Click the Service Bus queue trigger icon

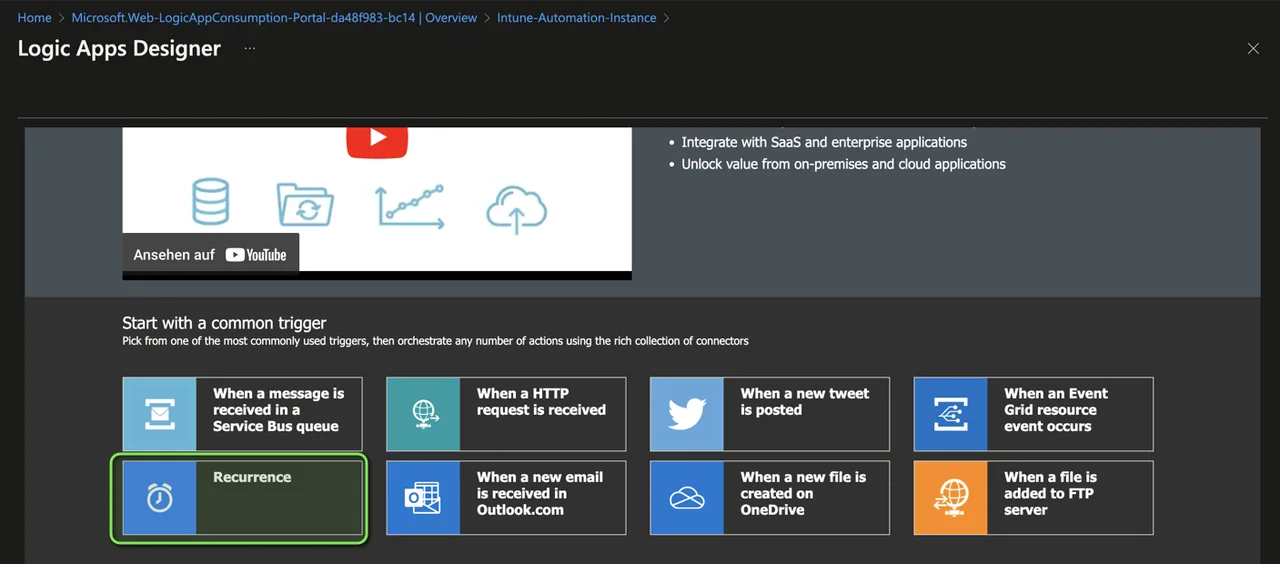pyautogui.click(x=160, y=414)
